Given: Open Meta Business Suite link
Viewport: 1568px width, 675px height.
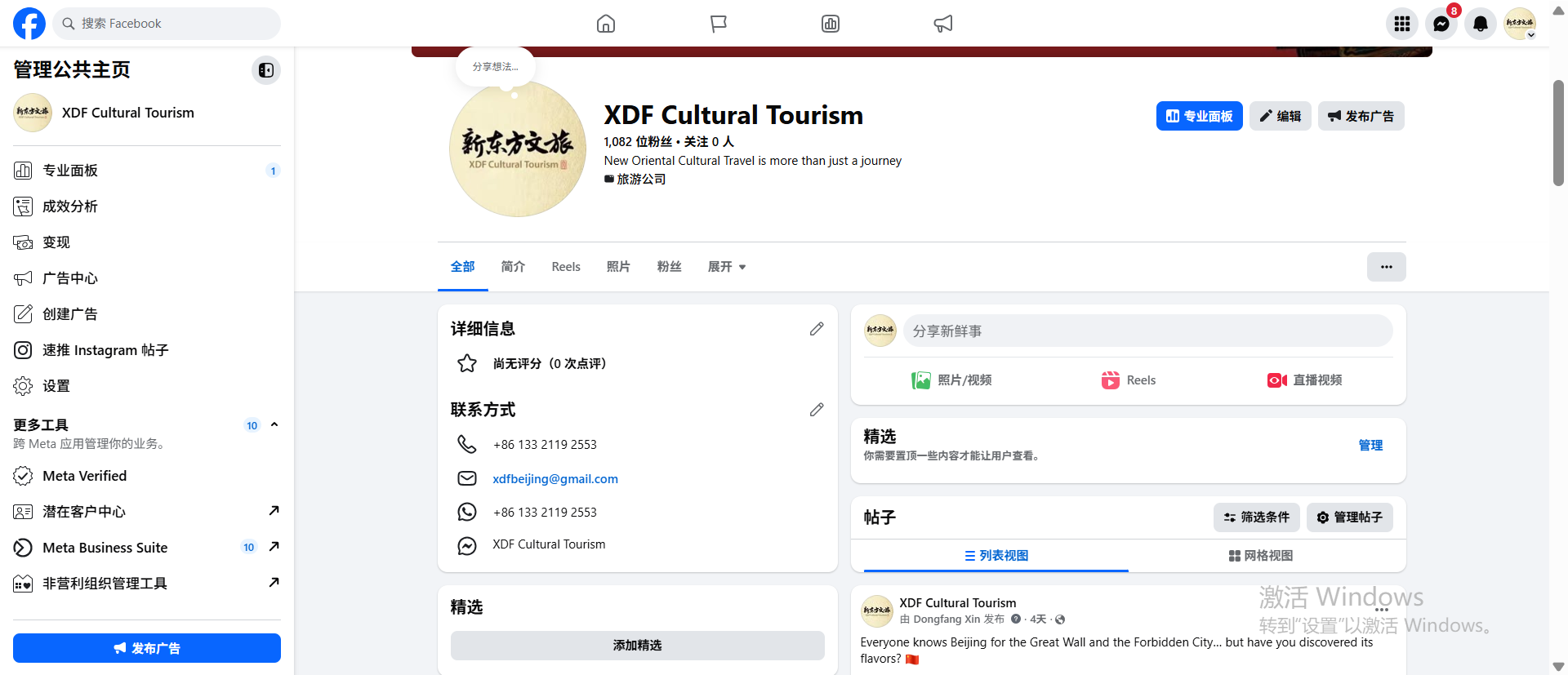Looking at the screenshot, I should pos(147,548).
